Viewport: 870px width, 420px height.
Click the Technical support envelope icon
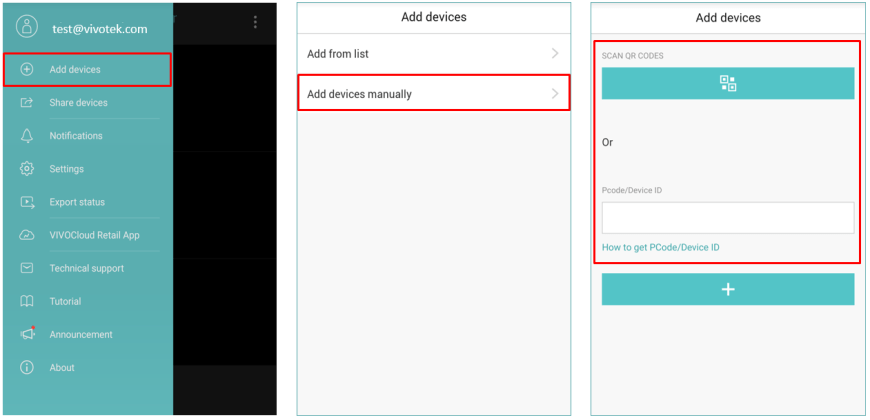coord(27,268)
